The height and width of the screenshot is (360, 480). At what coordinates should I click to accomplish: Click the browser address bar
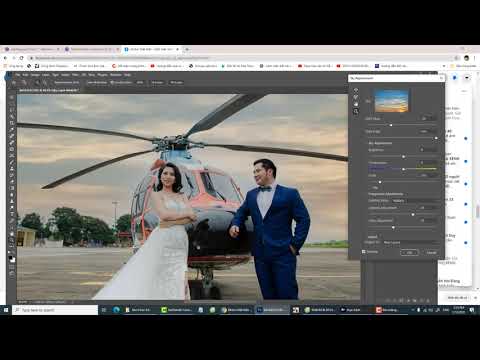tap(240, 58)
